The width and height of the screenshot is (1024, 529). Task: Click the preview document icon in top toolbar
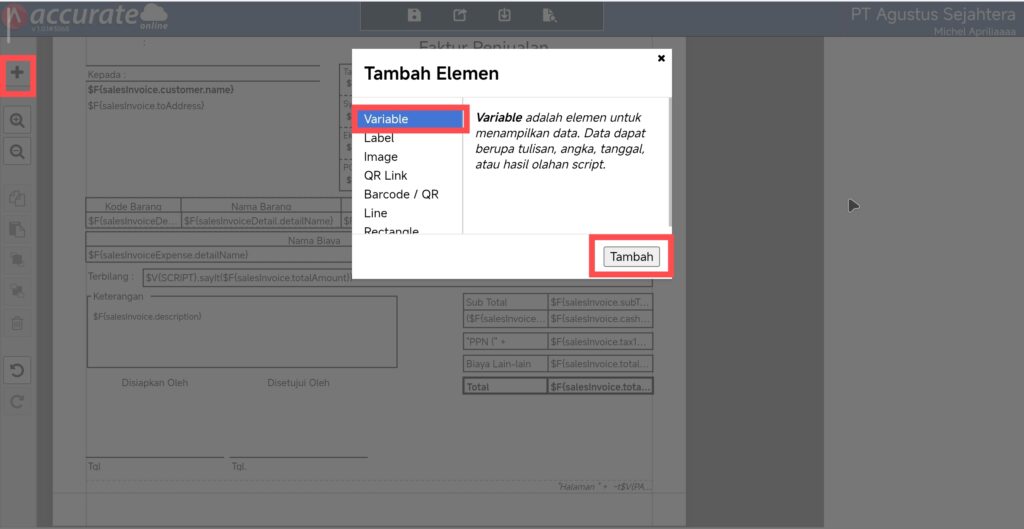(549, 16)
